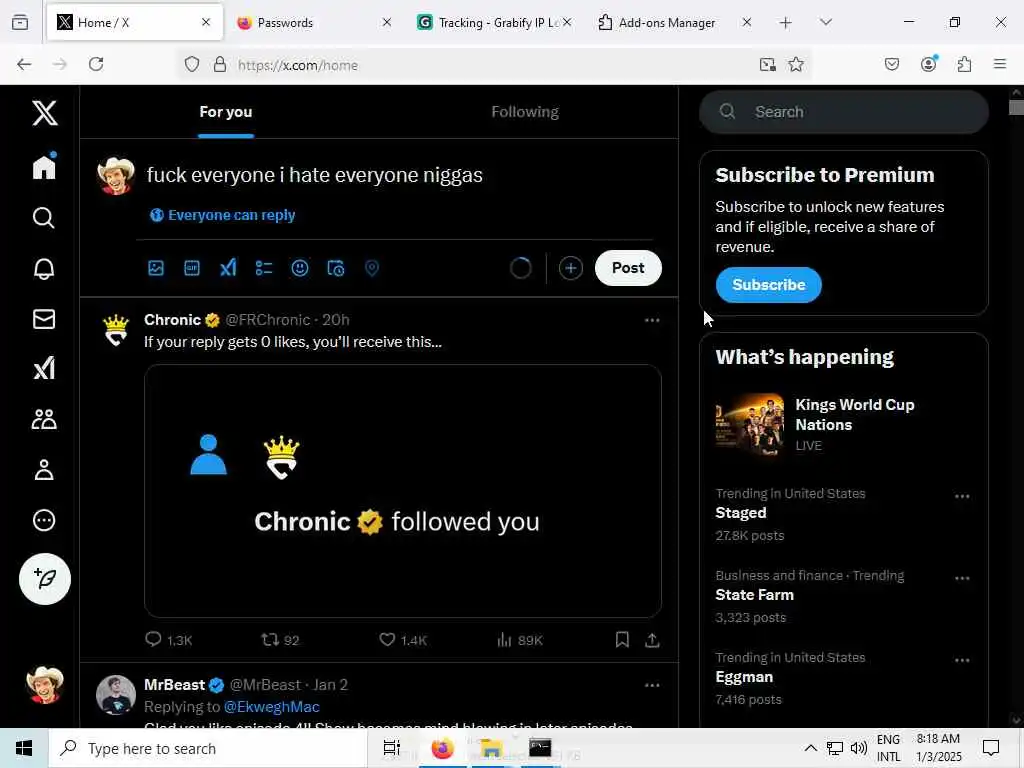1024x768 pixels.
Task: Share Chronic's post
Action: (x=652, y=639)
